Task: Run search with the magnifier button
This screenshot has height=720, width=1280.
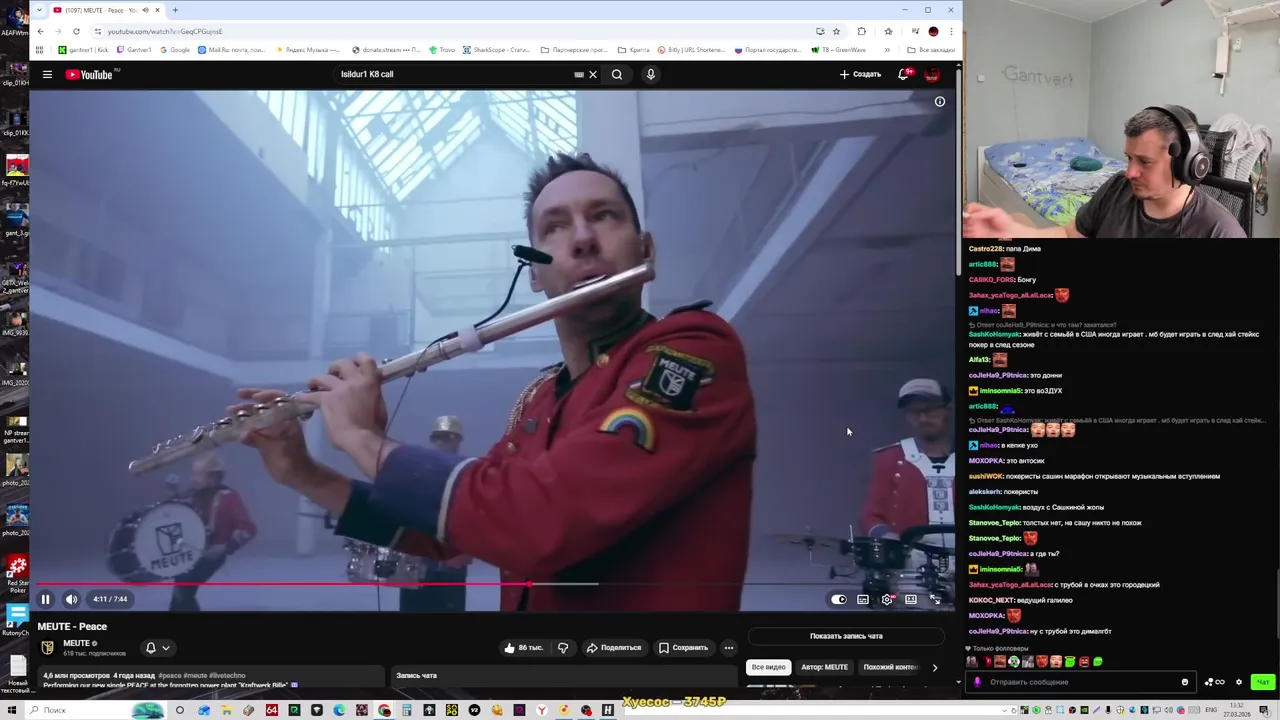Action: pos(617,74)
